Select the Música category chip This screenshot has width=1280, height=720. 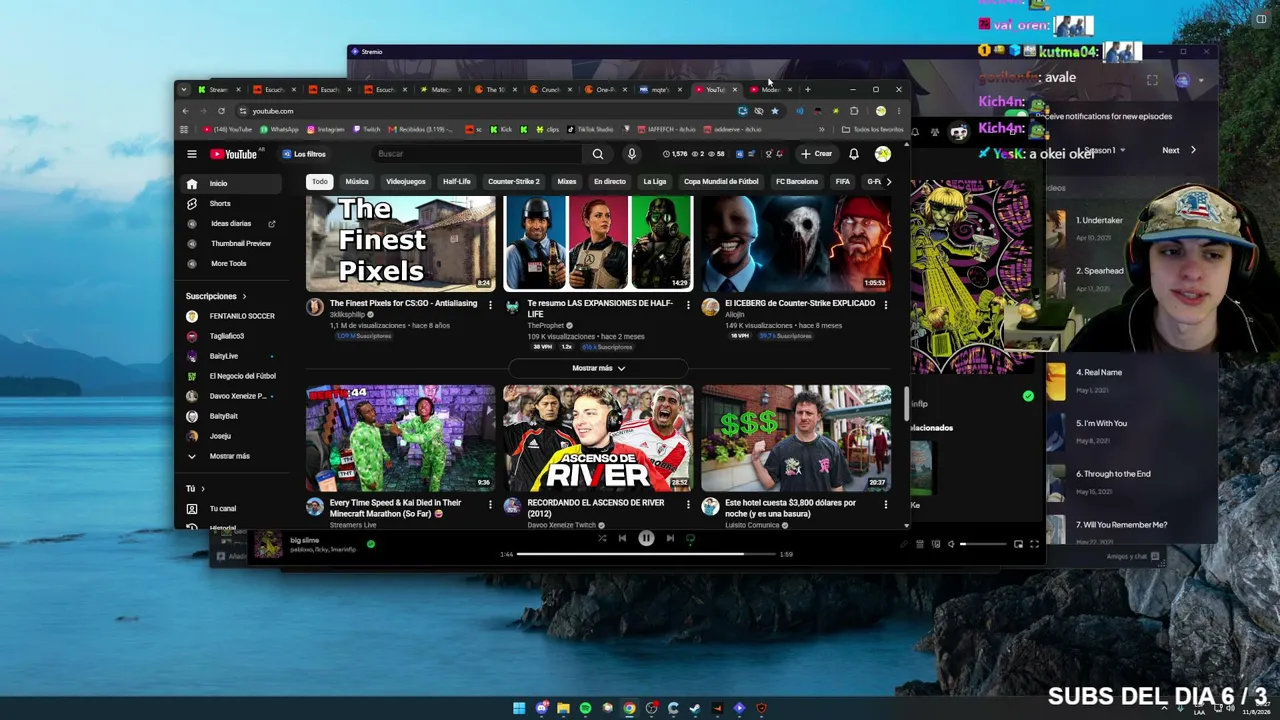pos(357,182)
